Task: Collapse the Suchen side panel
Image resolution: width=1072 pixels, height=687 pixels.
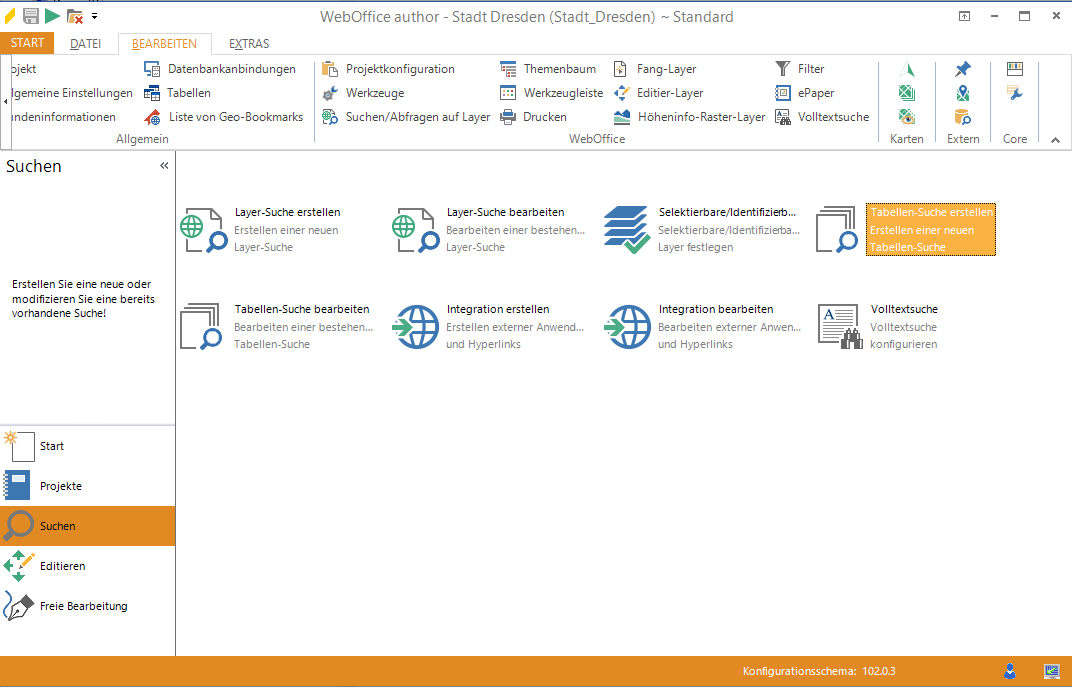Action: pyautogui.click(x=164, y=166)
